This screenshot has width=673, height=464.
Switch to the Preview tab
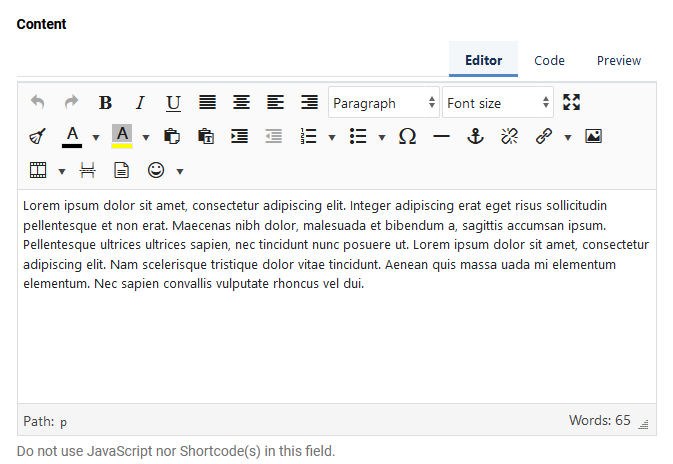(619, 60)
